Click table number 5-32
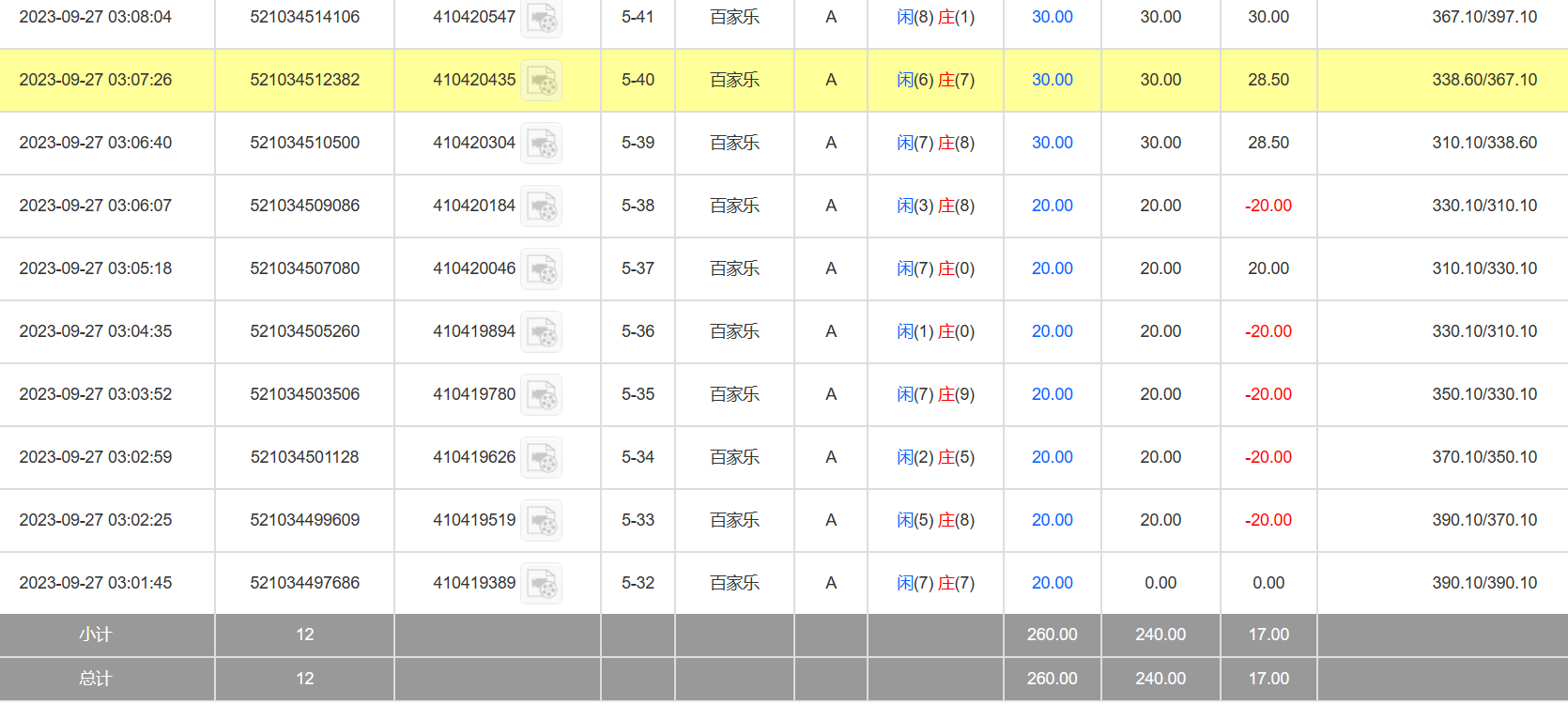1568x704 pixels. [638, 583]
